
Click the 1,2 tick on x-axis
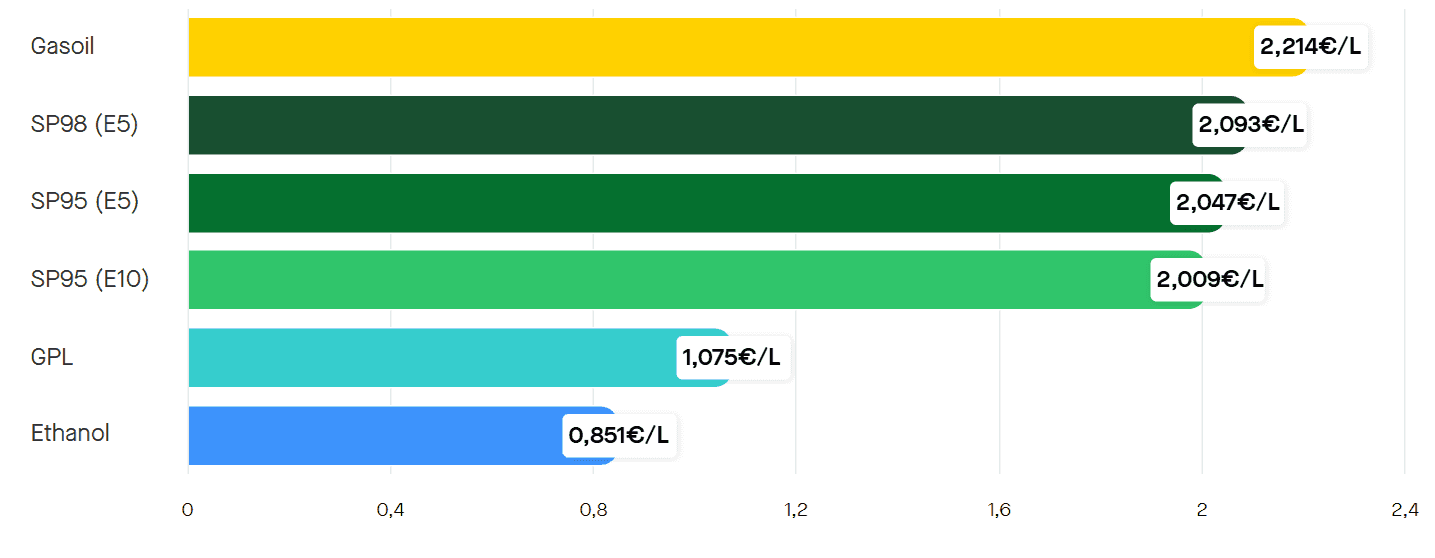796,511
